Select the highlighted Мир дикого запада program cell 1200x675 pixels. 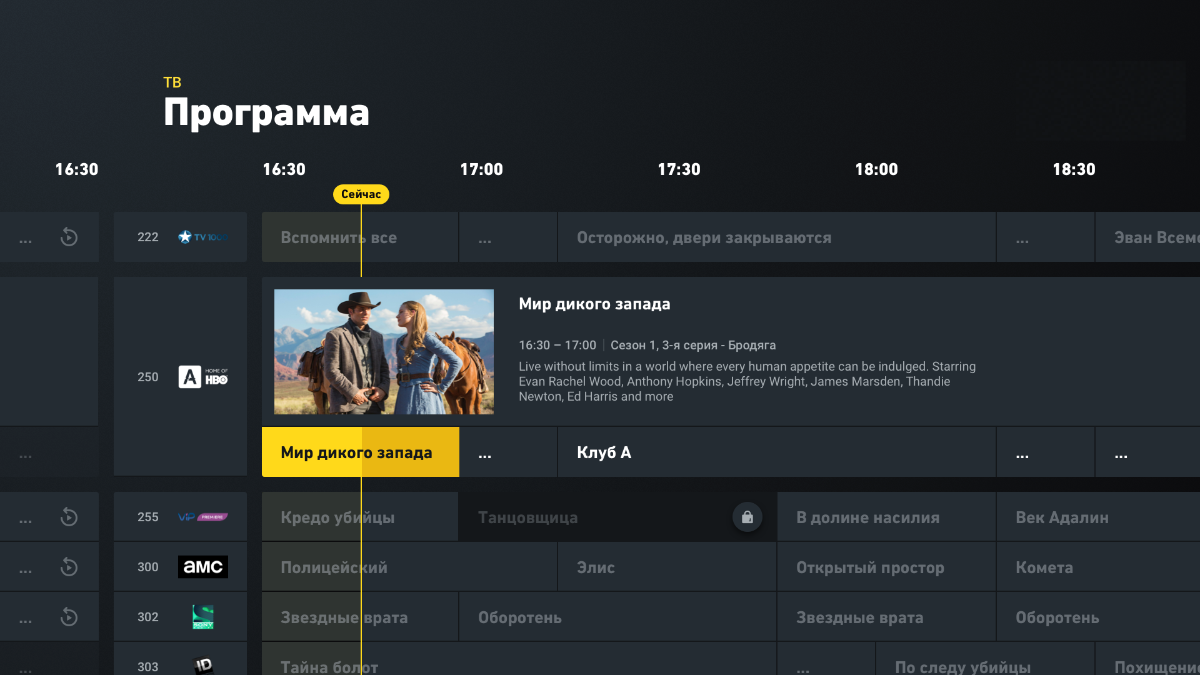[360, 452]
